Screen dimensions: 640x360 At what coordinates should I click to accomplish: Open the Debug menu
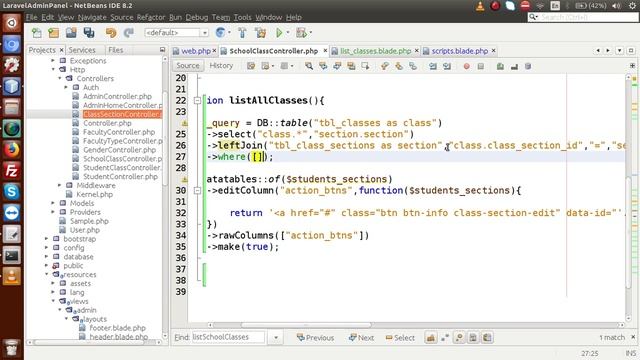click(196, 17)
